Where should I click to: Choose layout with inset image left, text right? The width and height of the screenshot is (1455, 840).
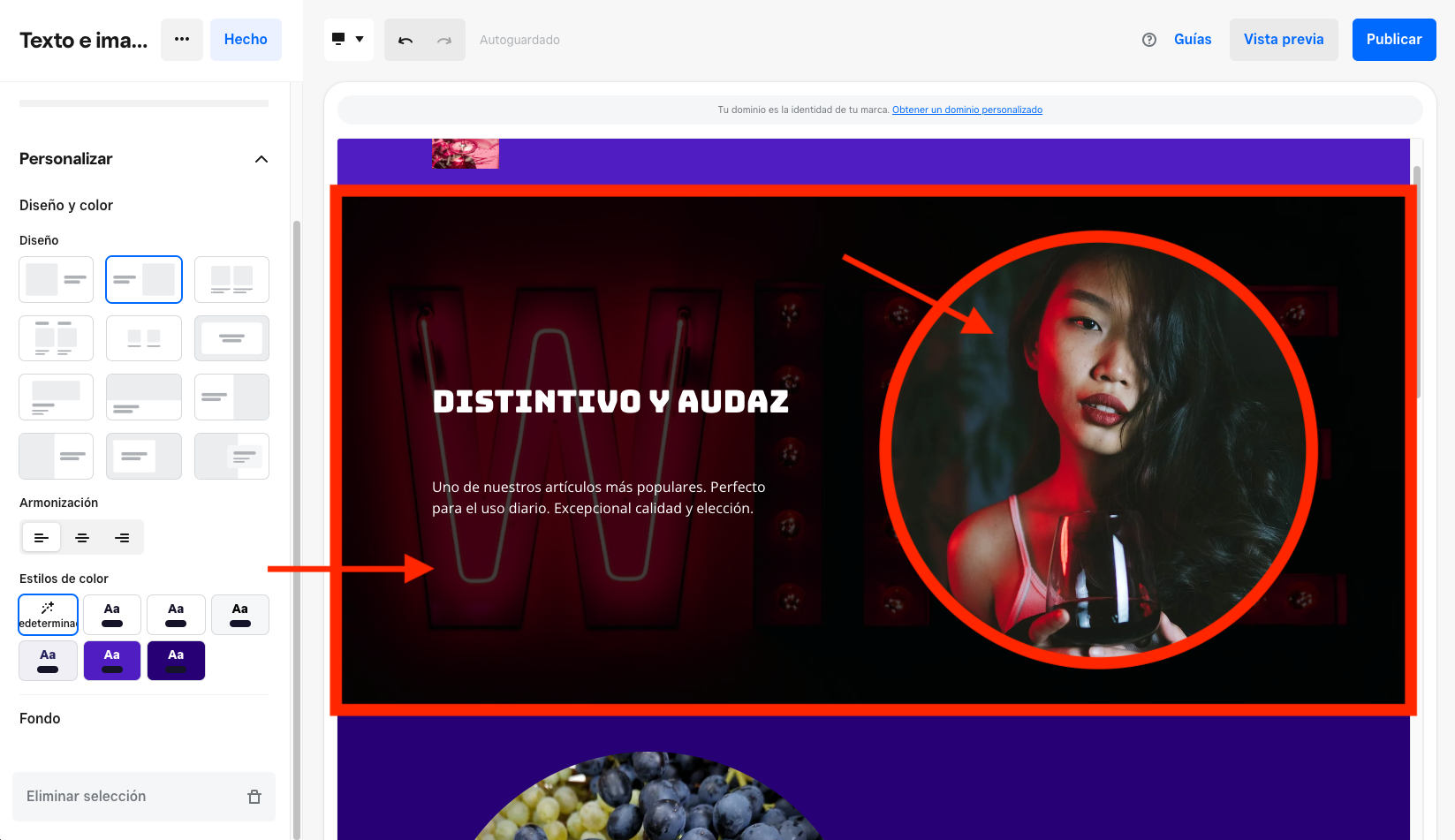[56, 279]
